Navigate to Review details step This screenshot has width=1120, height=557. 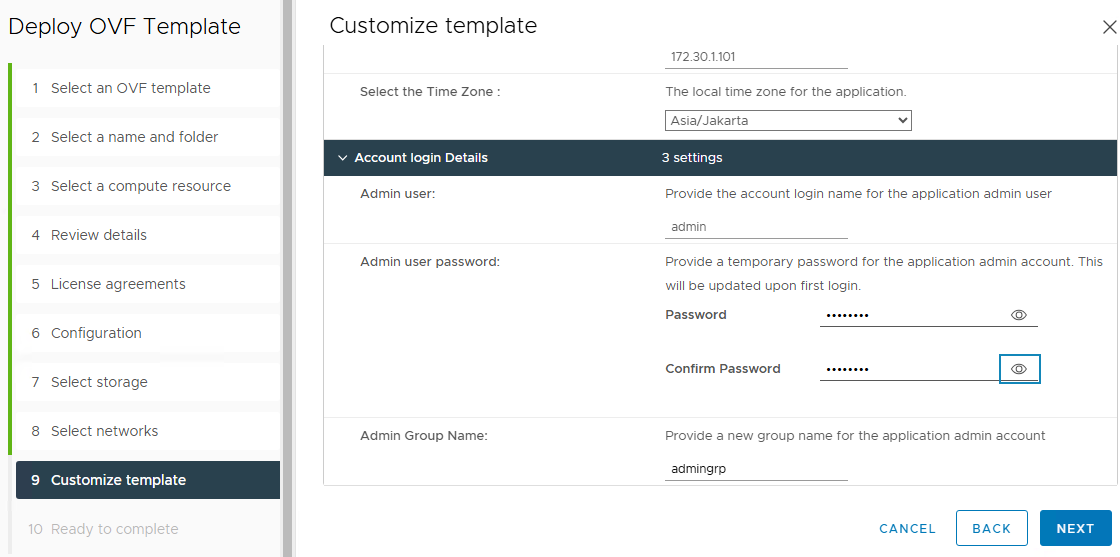tap(98, 235)
